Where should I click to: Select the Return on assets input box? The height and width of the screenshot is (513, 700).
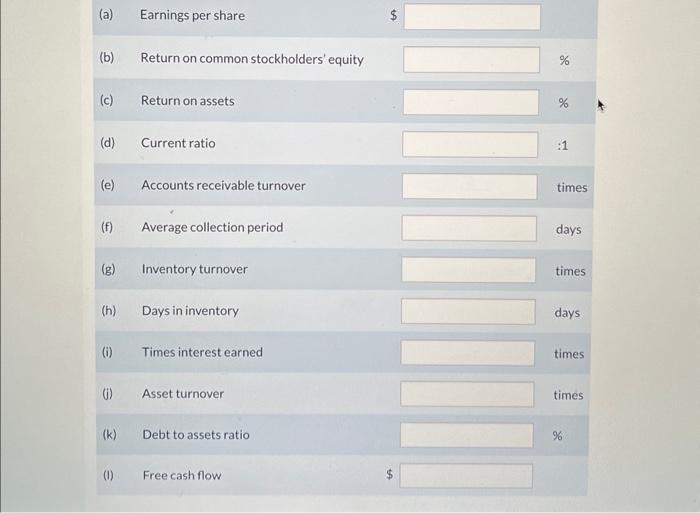pyautogui.click(x=471, y=102)
